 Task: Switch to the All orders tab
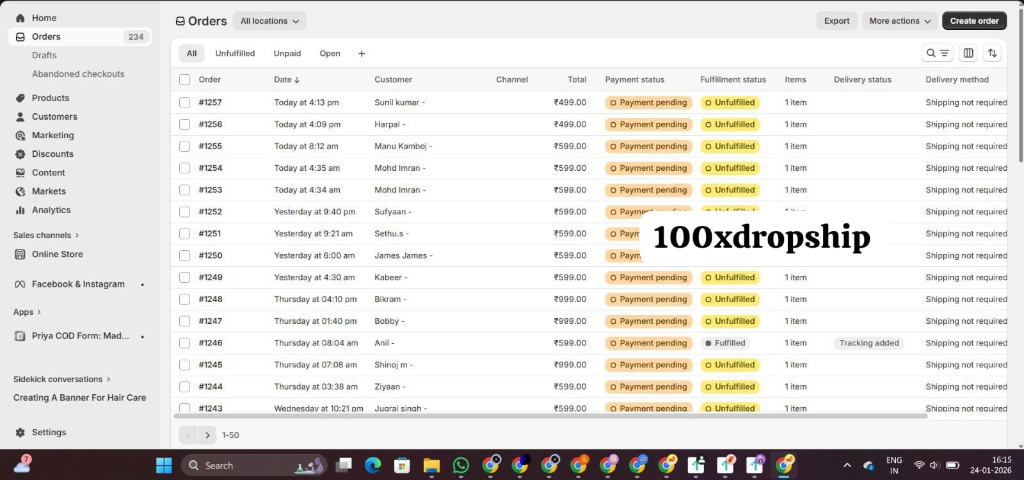(x=191, y=54)
